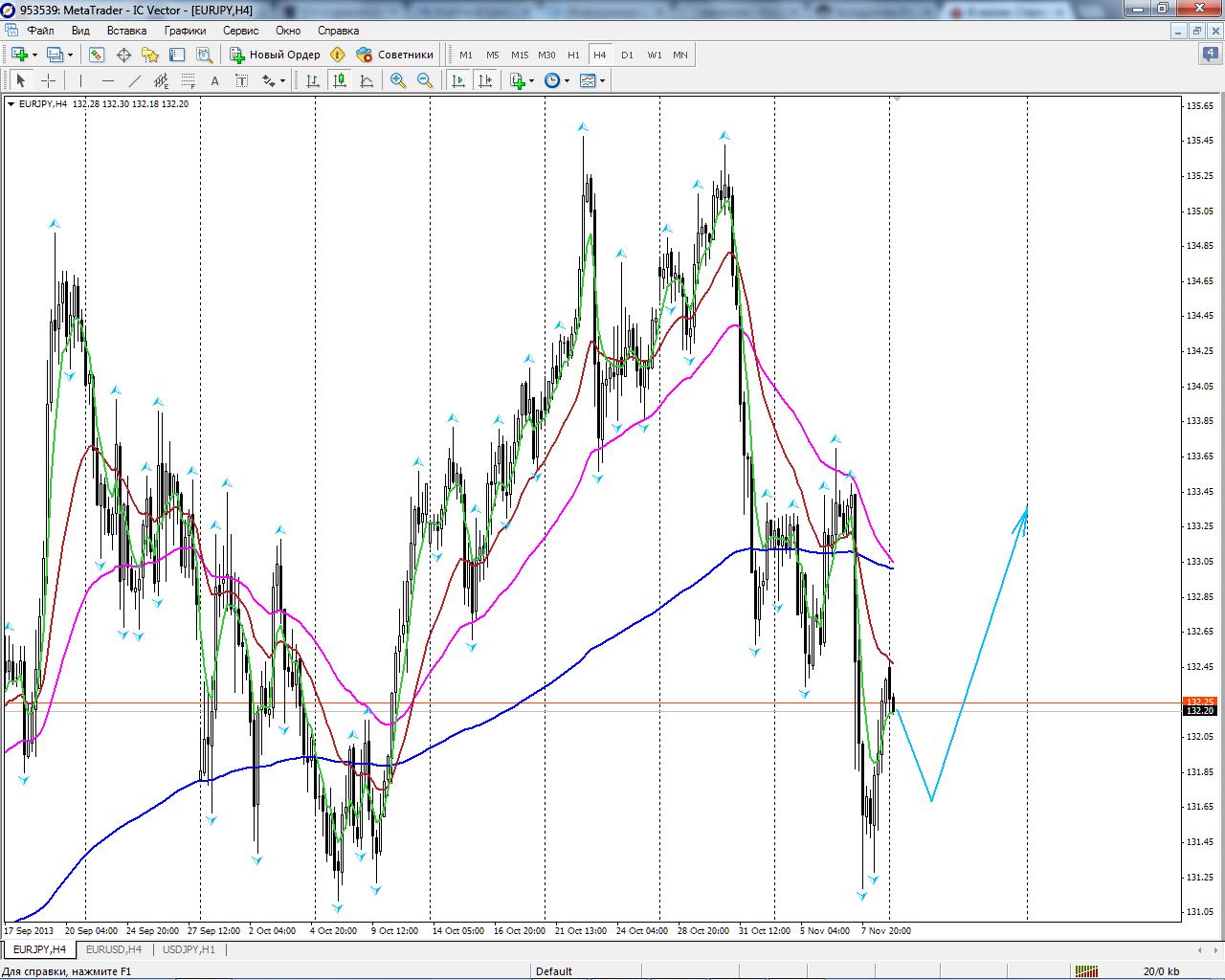Select the Fibonacci retracement tool
Screen dimensions: 1225x980
pyautogui.click(x=189, y=81)
